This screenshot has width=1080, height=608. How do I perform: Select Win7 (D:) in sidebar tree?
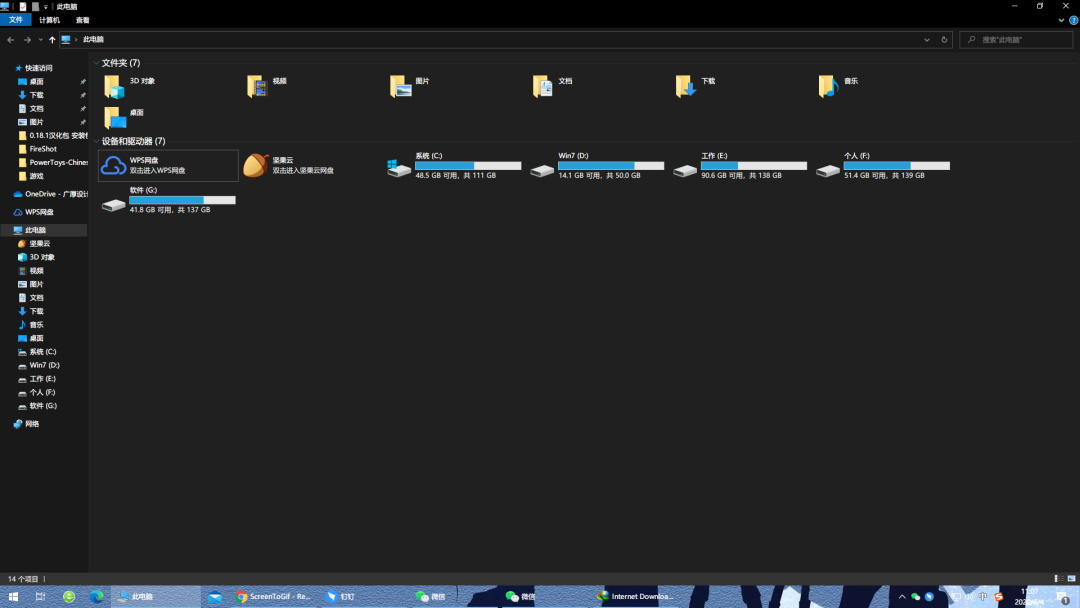coord(39,365)
